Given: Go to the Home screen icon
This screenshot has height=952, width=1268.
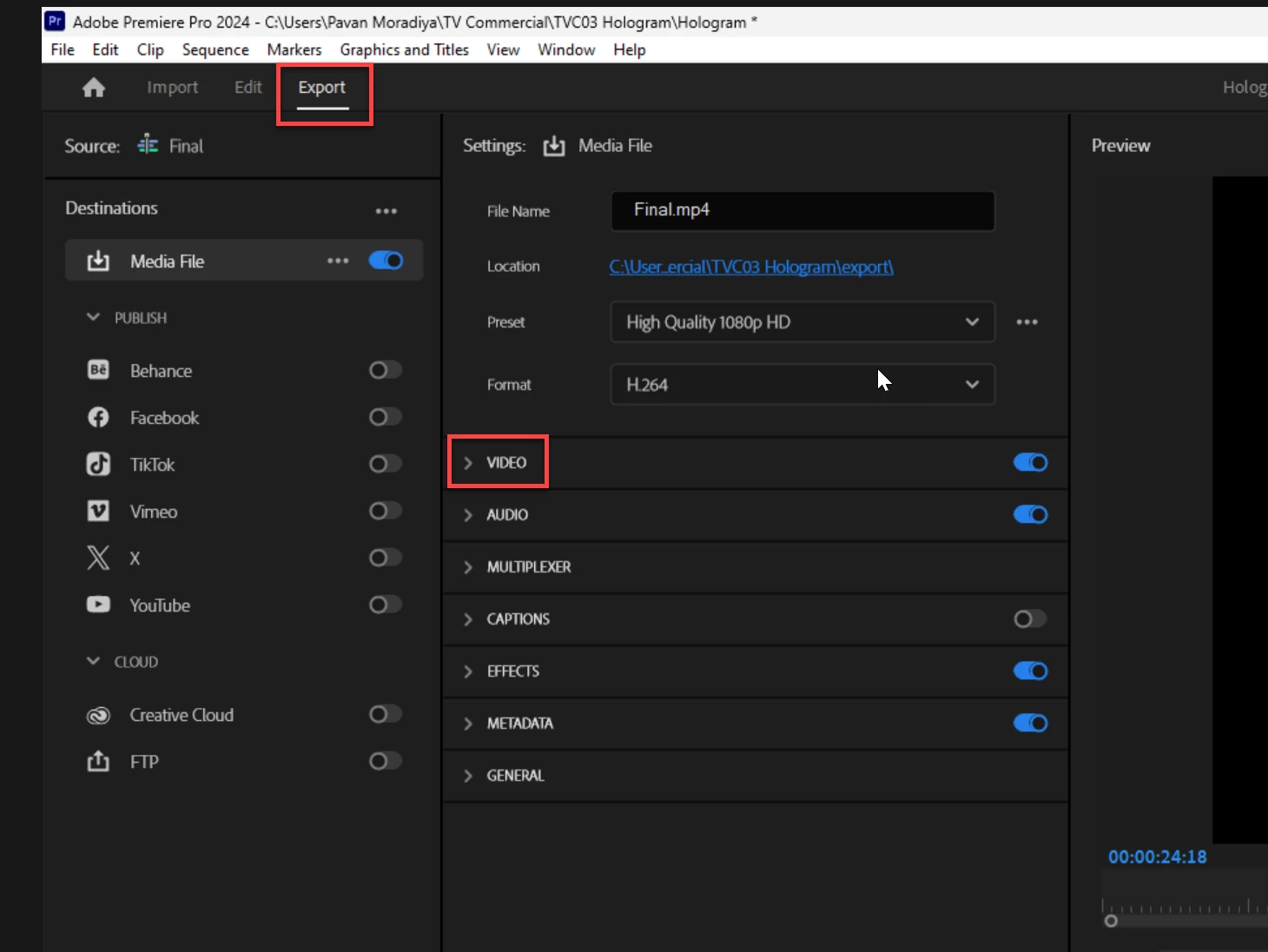Looking at the screenshot, I should (x=94, y=87).
